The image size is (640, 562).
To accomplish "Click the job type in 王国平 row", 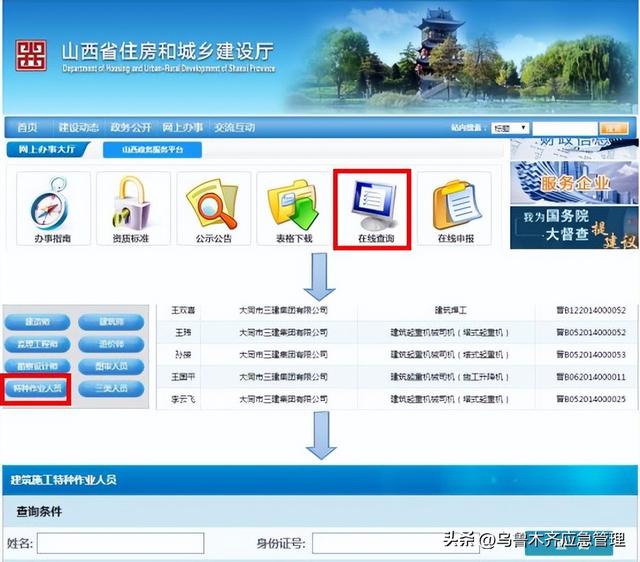I will (450, 377).
